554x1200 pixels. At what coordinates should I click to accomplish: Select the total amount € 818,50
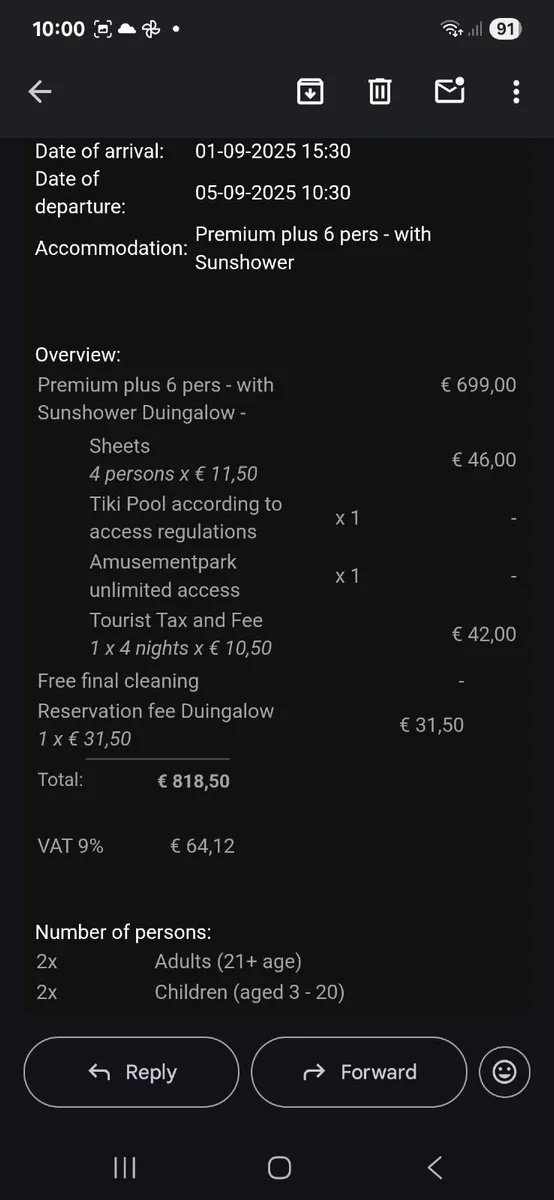(194, 781)
